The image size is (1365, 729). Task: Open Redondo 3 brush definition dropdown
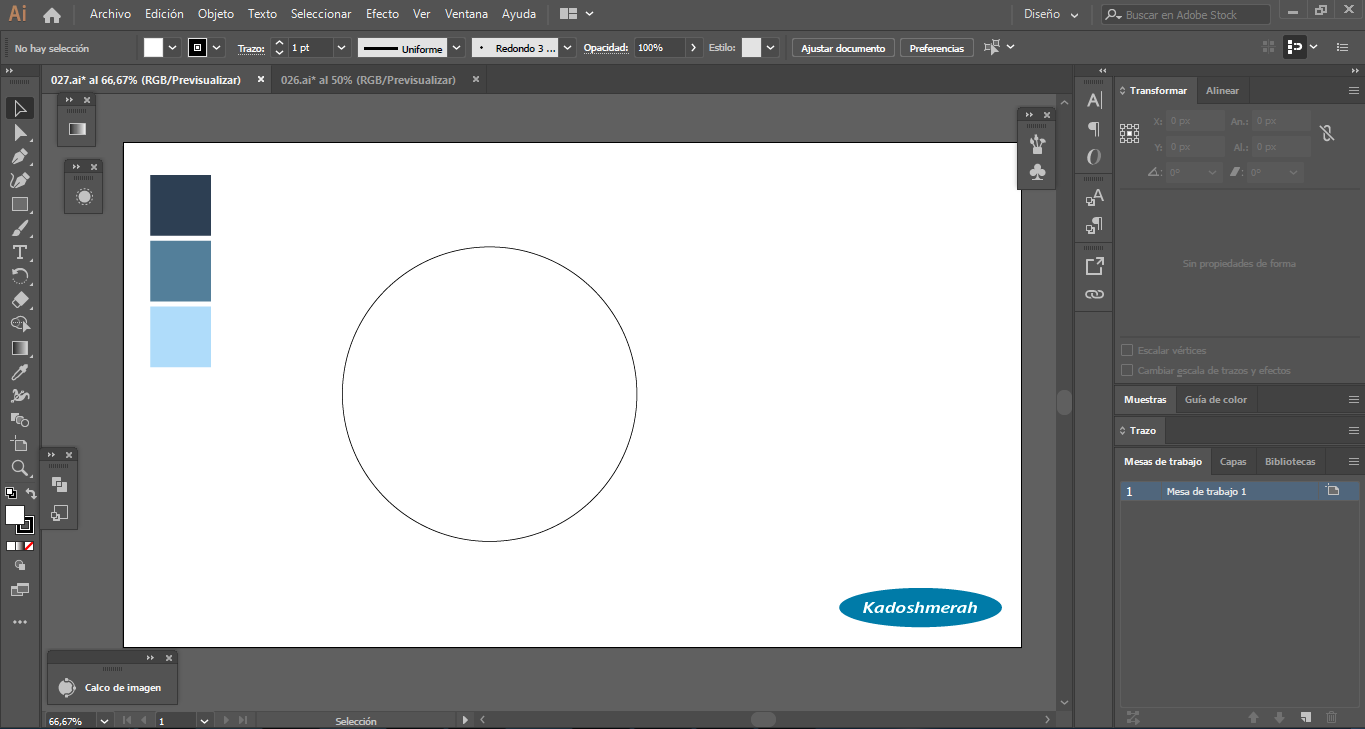[568, 48]
